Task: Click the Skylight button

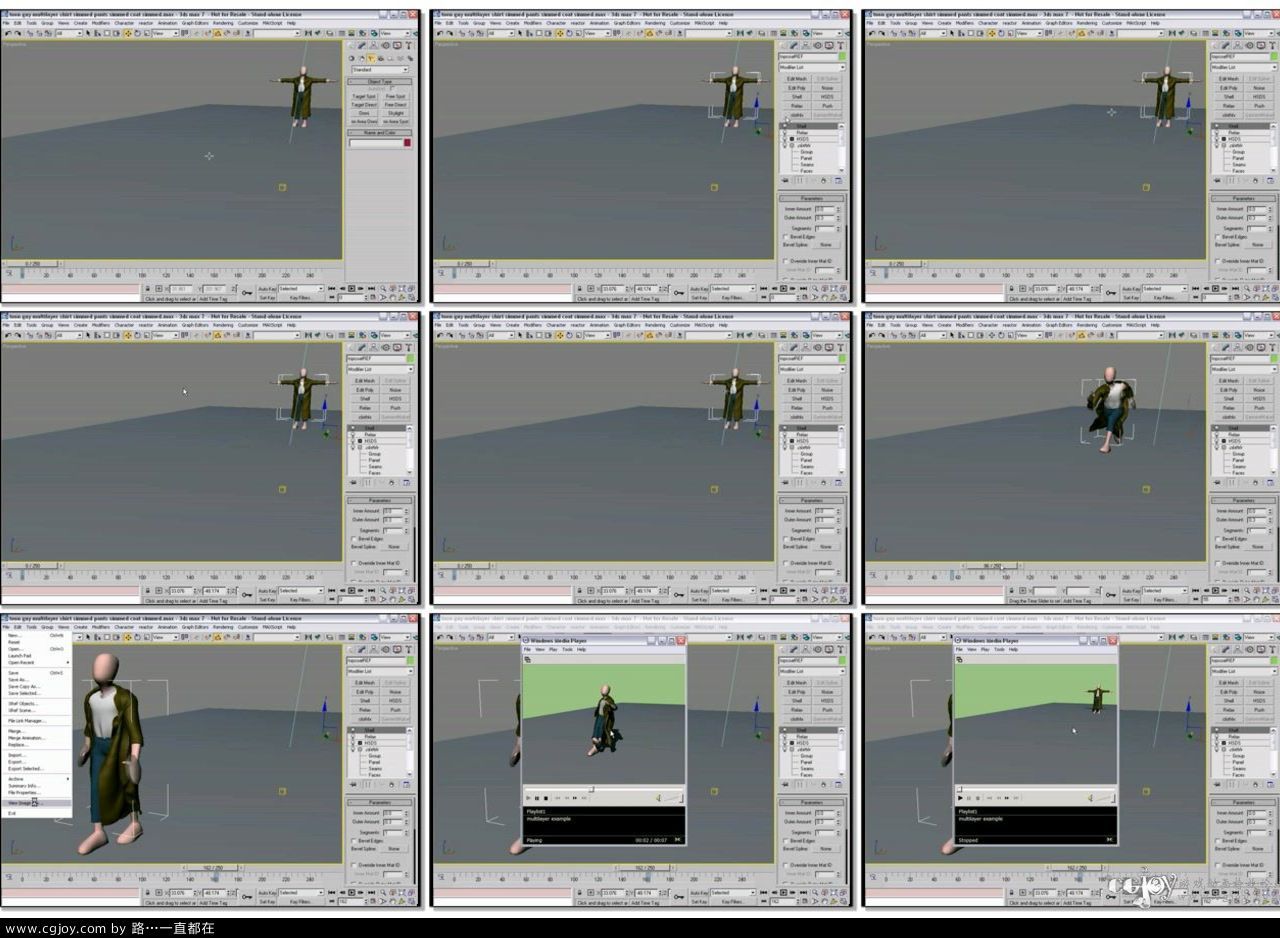Action: [x=395, y=113]
